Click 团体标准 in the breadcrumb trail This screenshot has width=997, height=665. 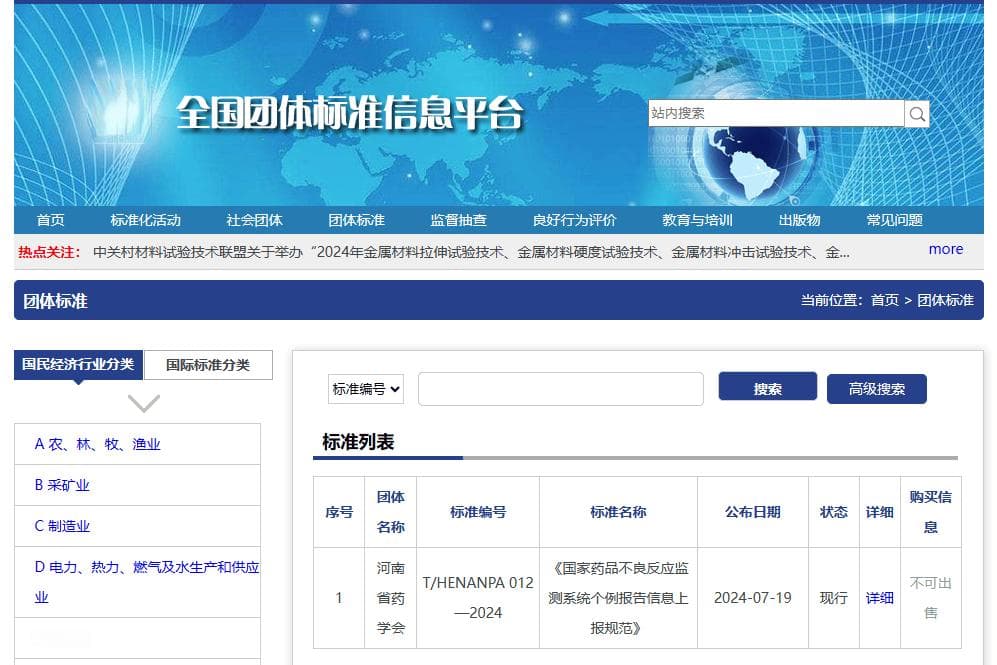[x=945, y=300]
